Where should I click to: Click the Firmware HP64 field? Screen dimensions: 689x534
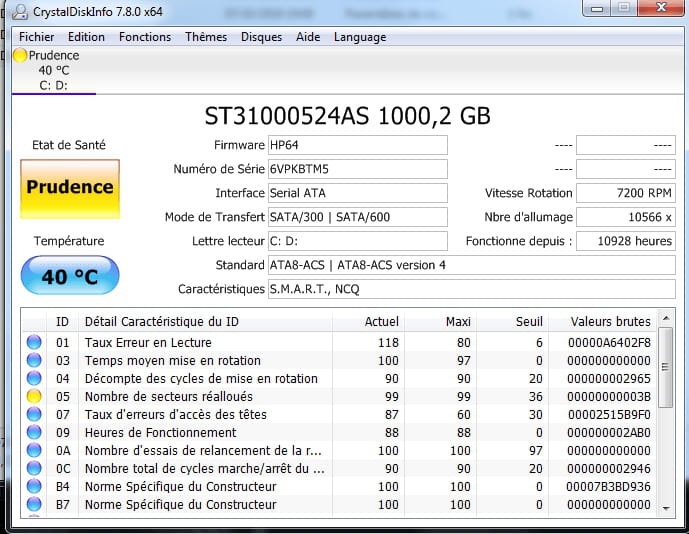click(x=357, y=145)
